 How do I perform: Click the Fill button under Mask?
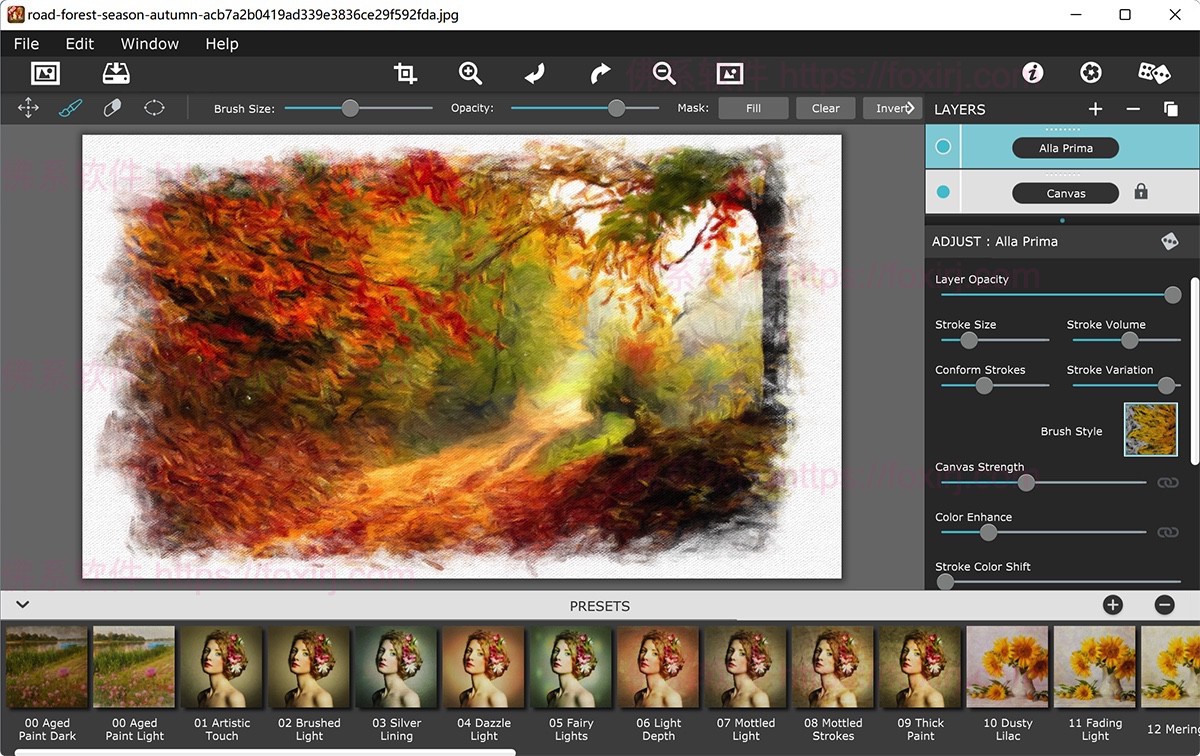tap(753, 107)
